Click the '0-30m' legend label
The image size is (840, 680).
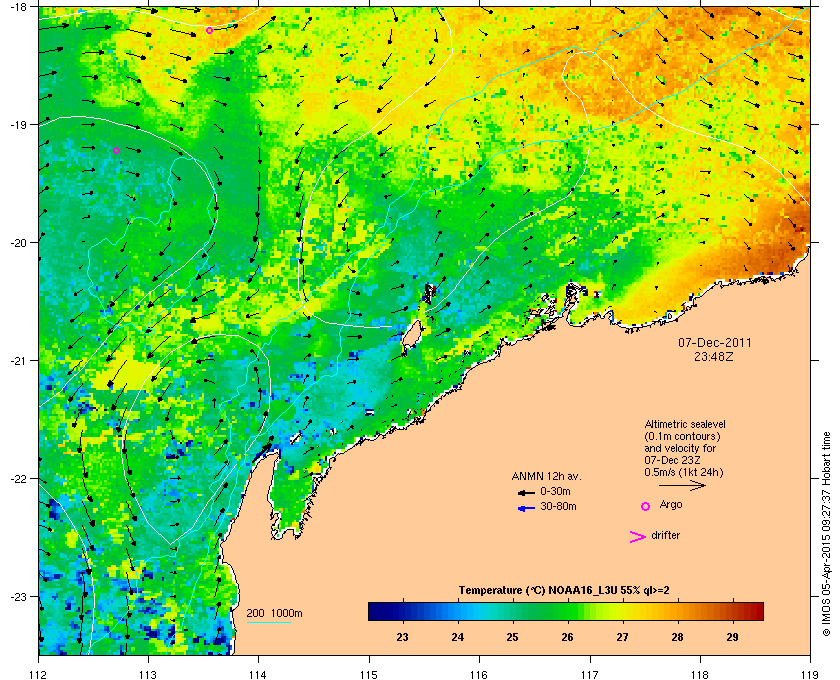555,491
